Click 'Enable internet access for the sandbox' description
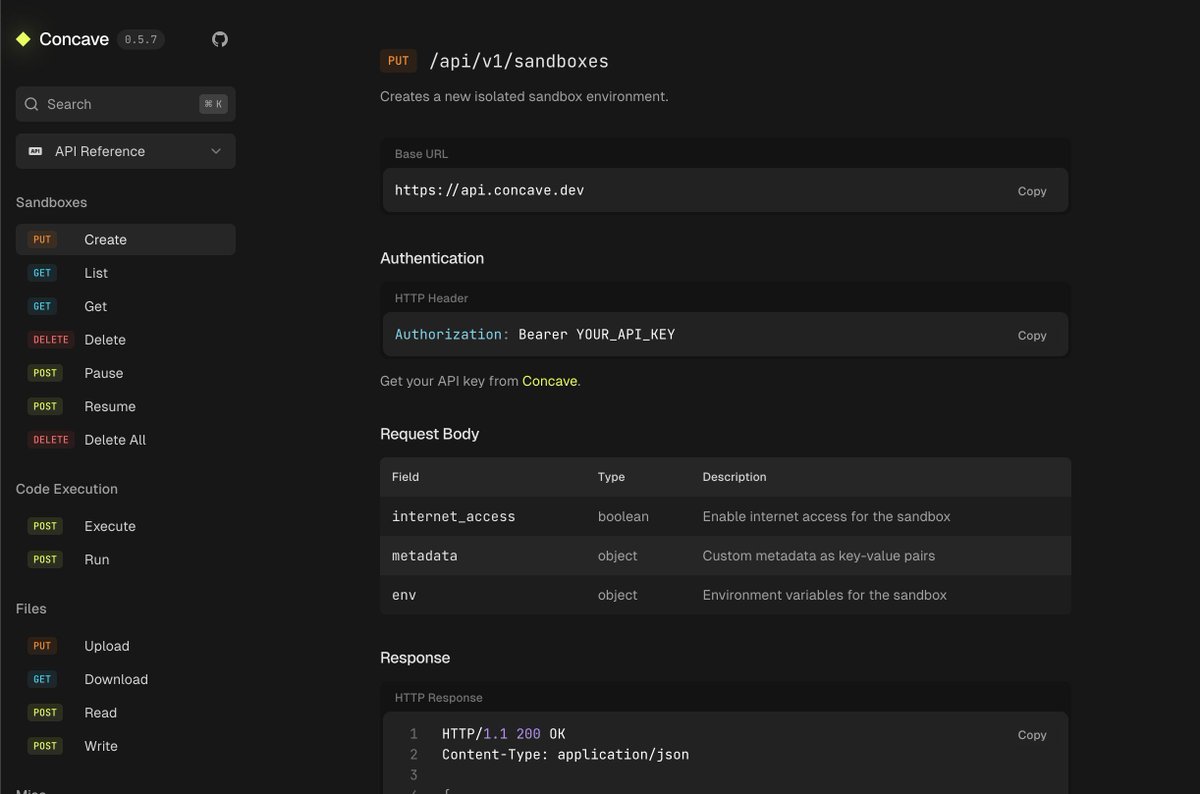Screen dimensions: 1200x794 coord(826,517)
